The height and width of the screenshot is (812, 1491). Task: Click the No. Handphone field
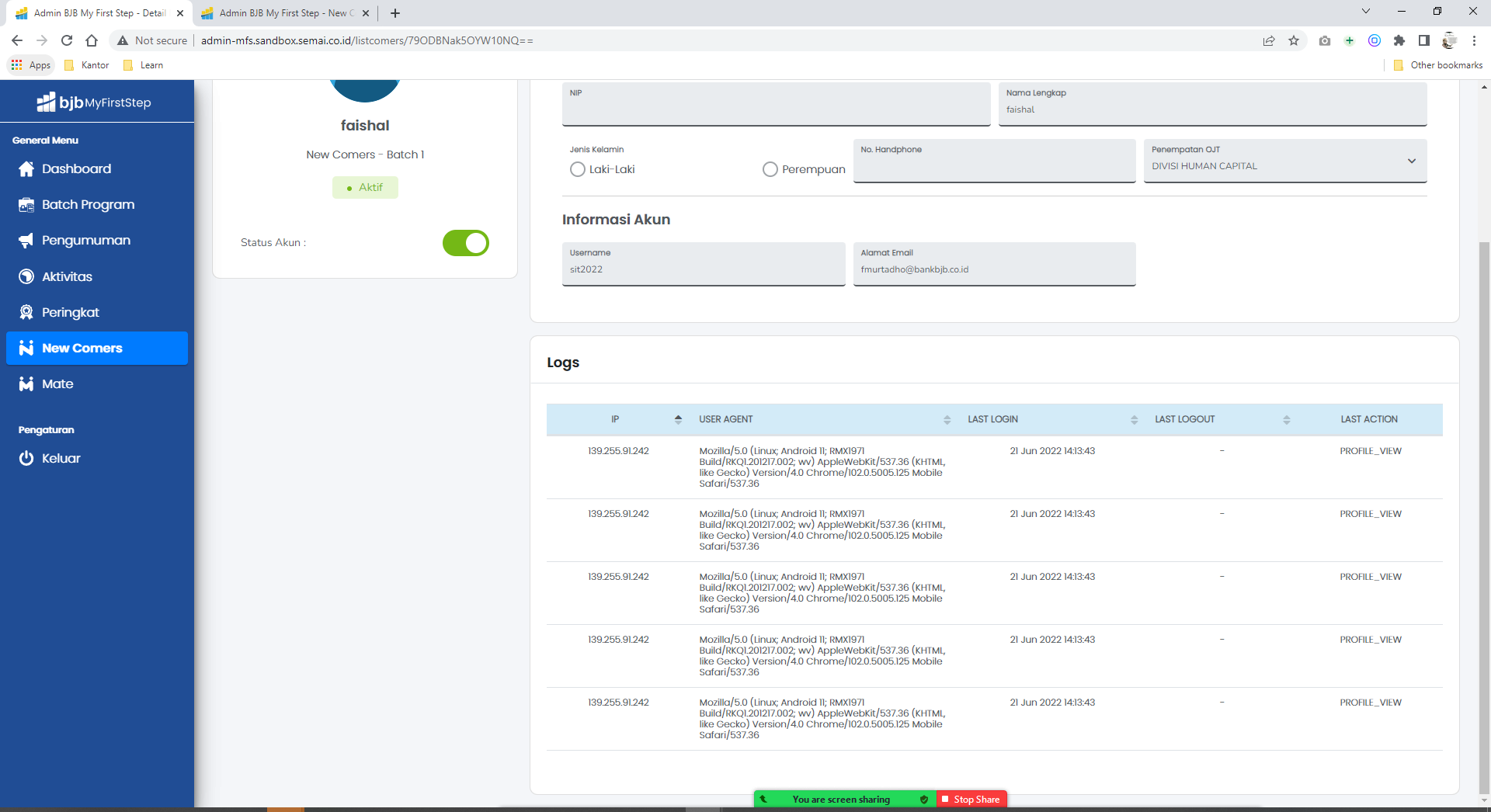coord(994,161)
